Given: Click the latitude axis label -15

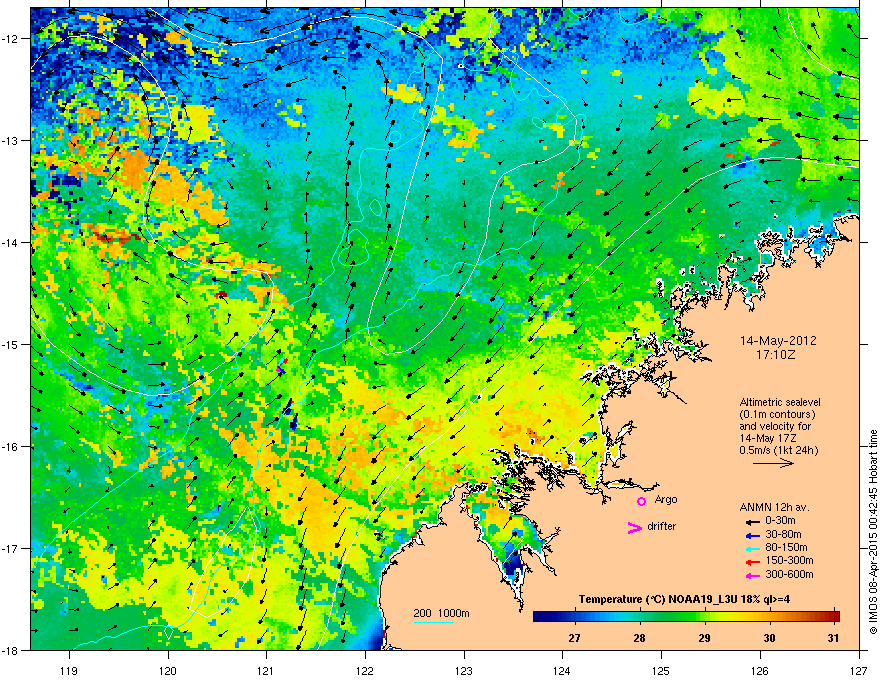Looking at the screenshot, I should pos(11,345).
